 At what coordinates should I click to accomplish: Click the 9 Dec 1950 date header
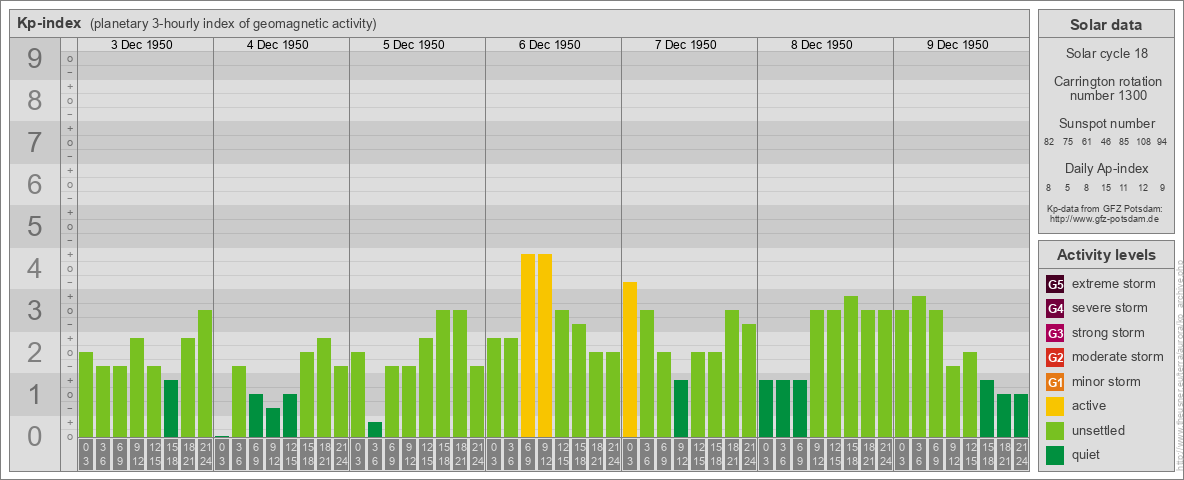tap(957, 45)
